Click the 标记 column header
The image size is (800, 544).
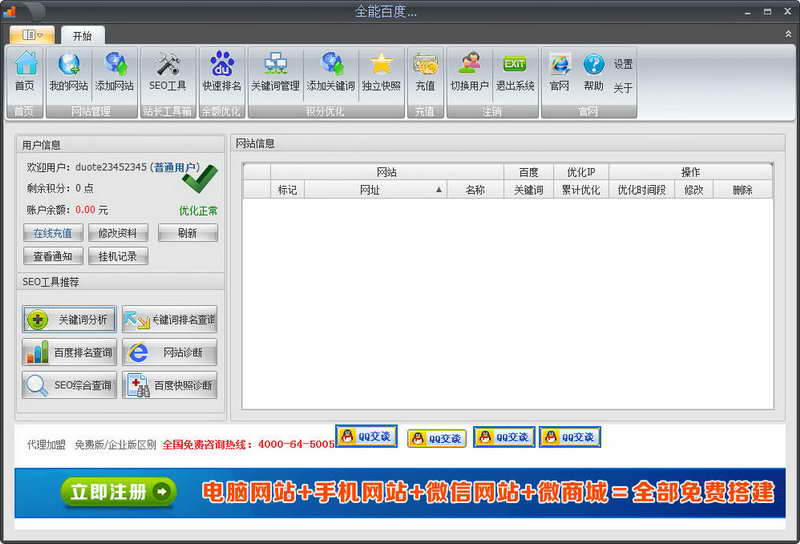[287, 190]
